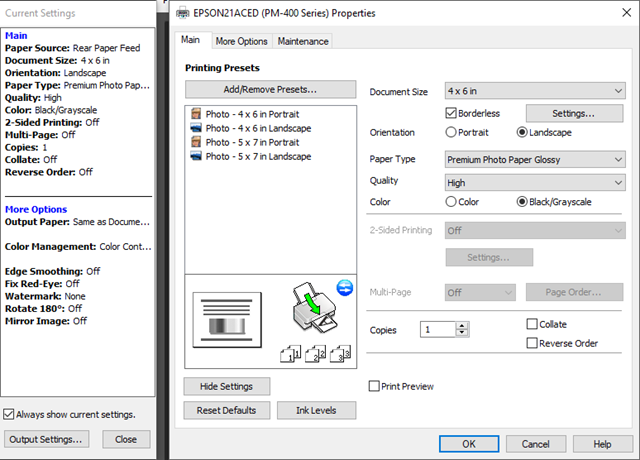Click the blue swap arrows icon in the preview

[344, 288]
